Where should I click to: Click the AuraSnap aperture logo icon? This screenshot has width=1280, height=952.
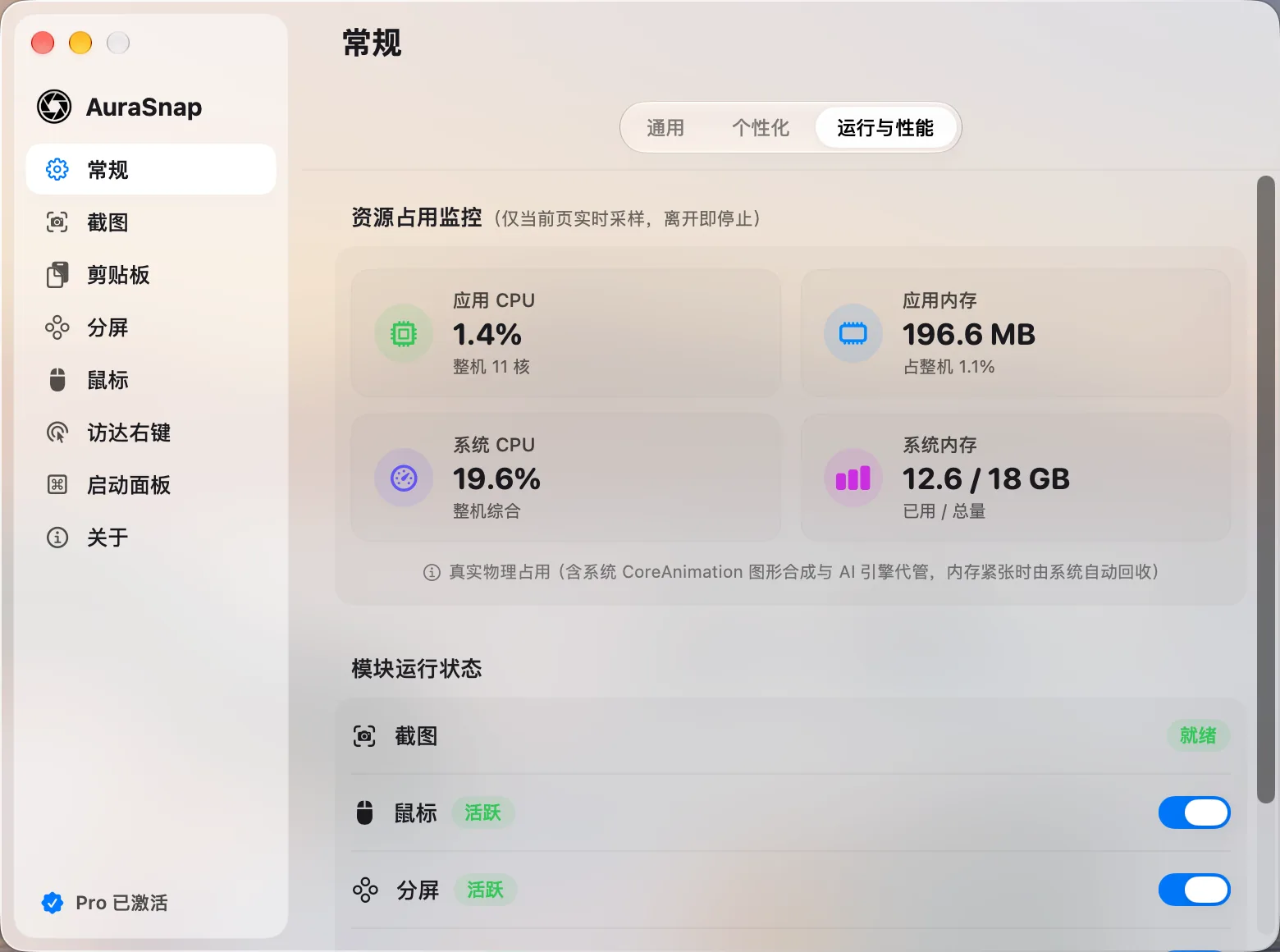tap(54, 107)
